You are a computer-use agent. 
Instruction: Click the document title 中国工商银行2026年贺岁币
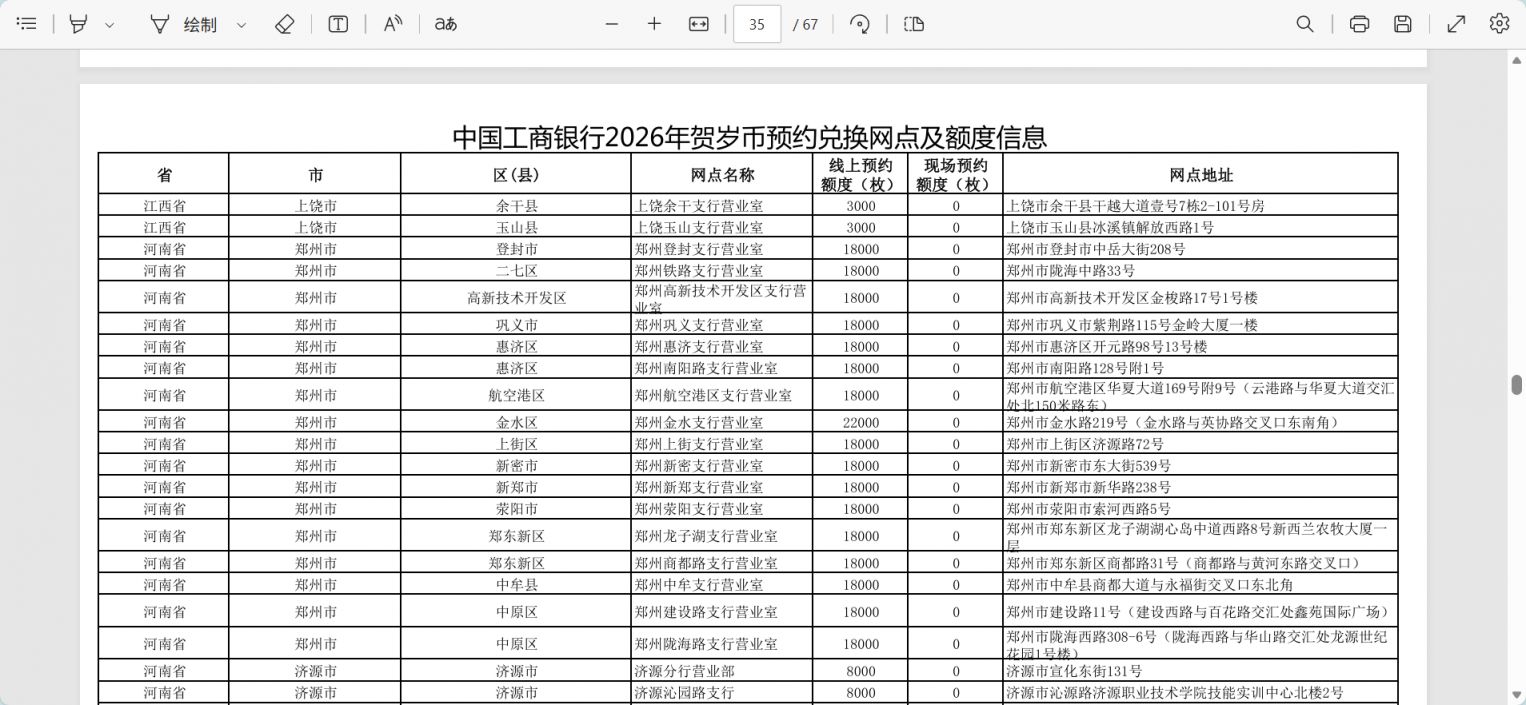click(749, 137)
